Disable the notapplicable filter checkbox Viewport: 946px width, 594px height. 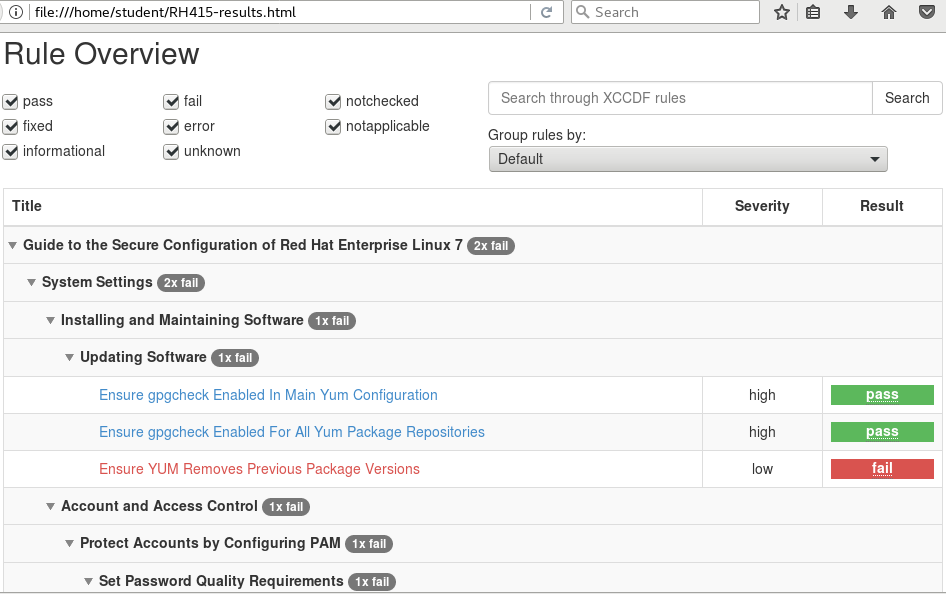[334, 127]
